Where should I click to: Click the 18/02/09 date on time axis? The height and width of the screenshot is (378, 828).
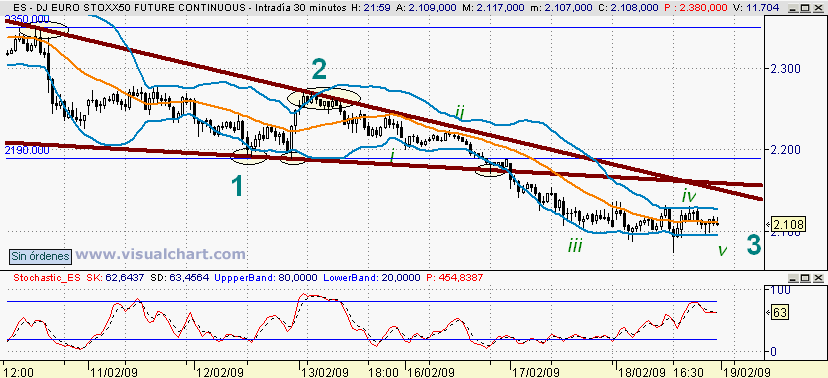[642, 372]
